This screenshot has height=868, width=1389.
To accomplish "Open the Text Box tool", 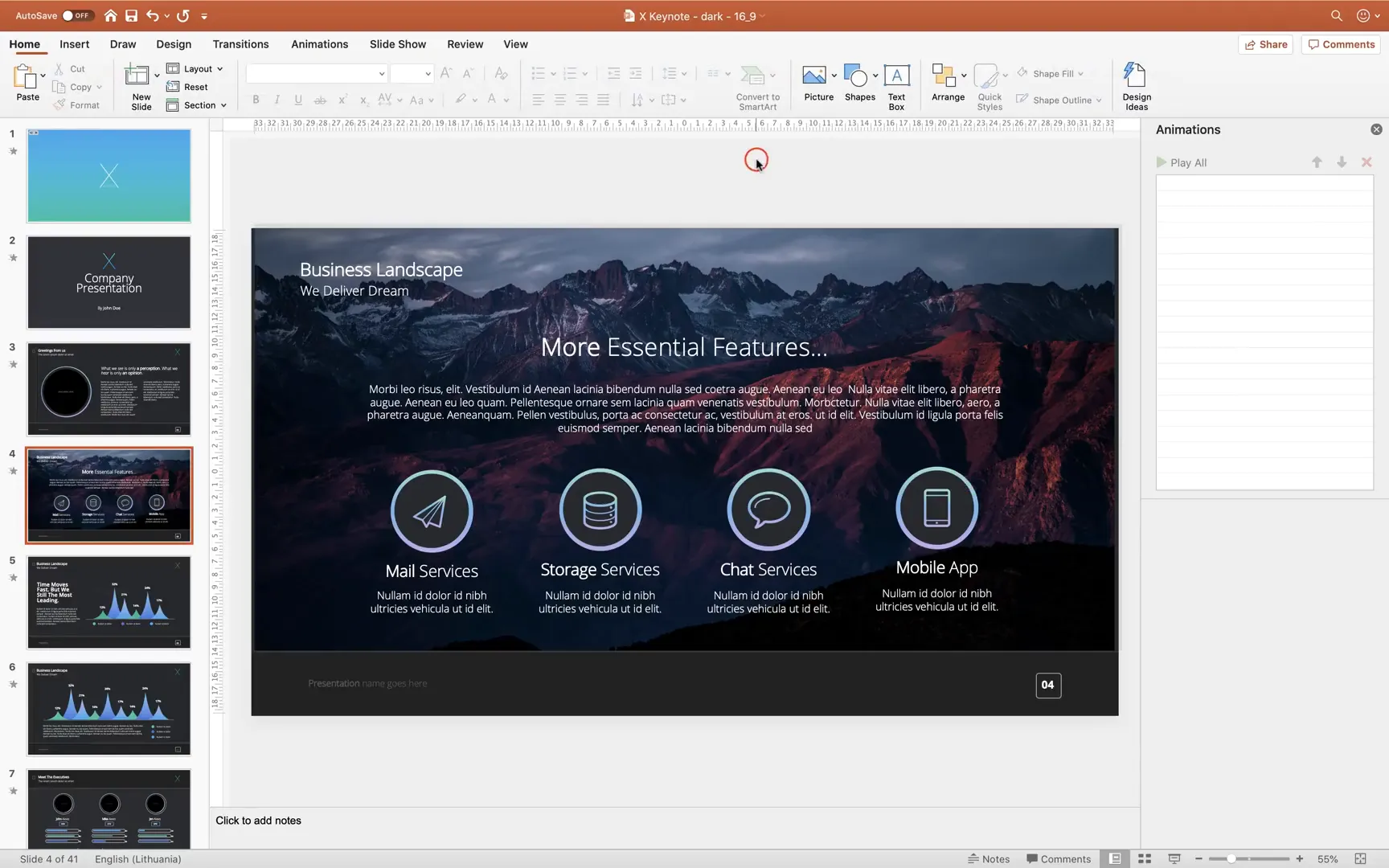I will point(895,83).
